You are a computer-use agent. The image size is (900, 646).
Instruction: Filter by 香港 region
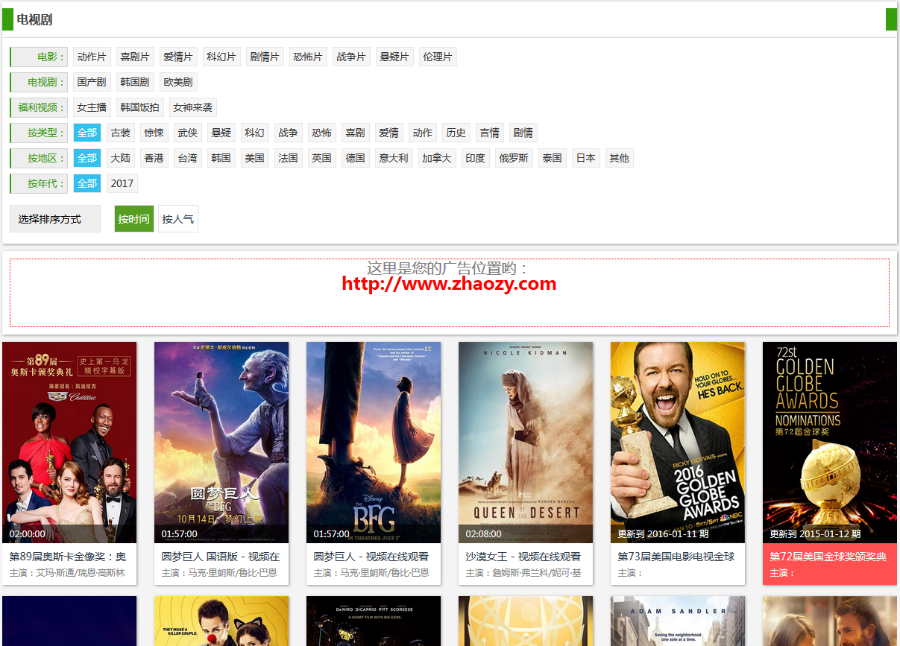(x=154, y=158)
